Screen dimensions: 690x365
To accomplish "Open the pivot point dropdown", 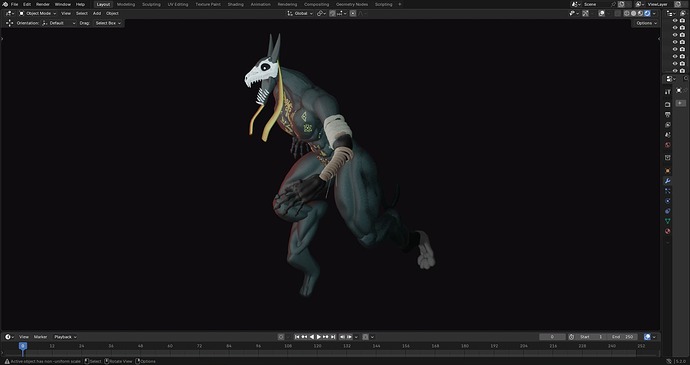I will (321, 13).
